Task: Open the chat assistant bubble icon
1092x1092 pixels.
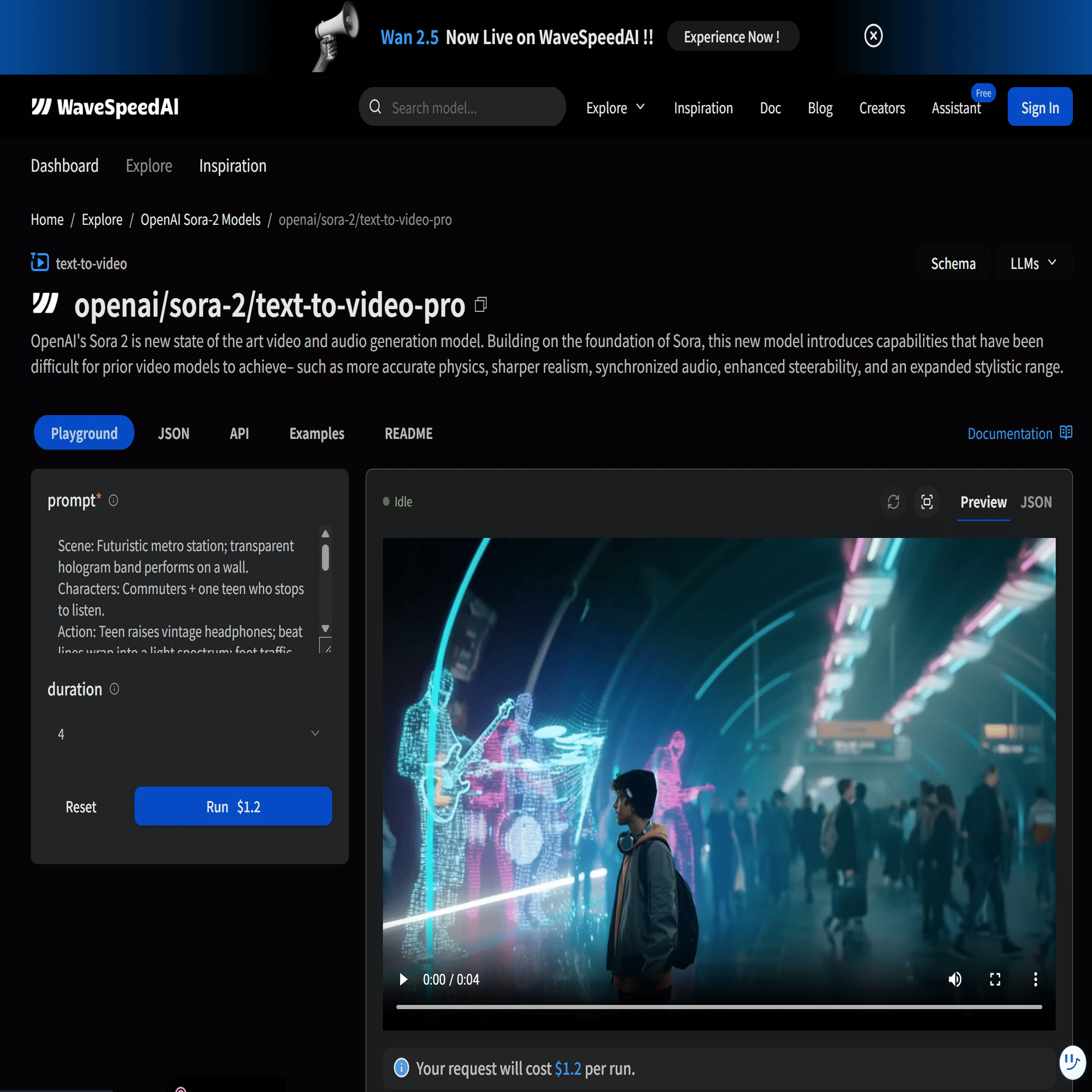Action: coord(1073,1062)
